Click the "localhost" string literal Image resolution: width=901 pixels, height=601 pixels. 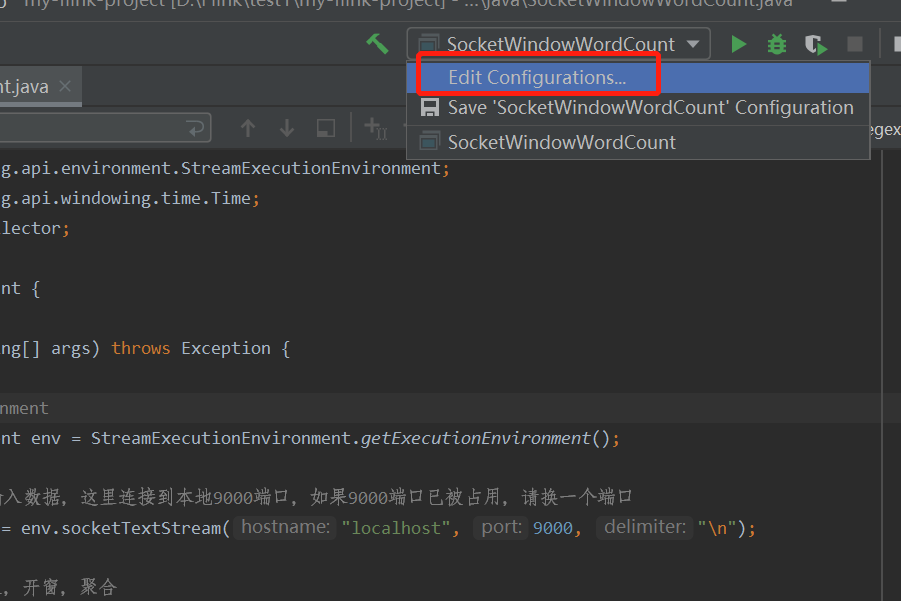(396, 528)
